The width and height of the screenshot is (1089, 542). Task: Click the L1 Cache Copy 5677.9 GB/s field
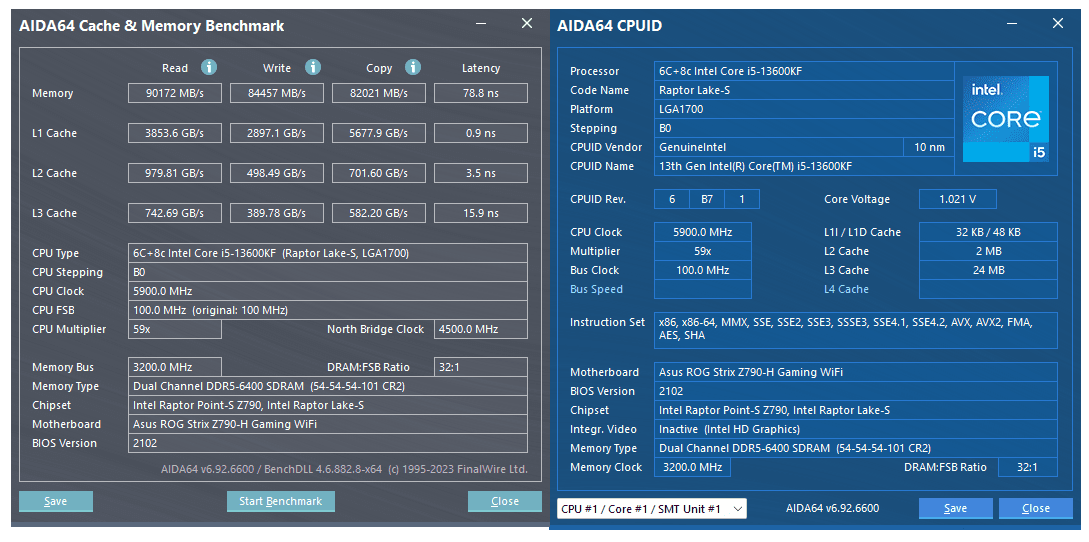pos(379,133)
